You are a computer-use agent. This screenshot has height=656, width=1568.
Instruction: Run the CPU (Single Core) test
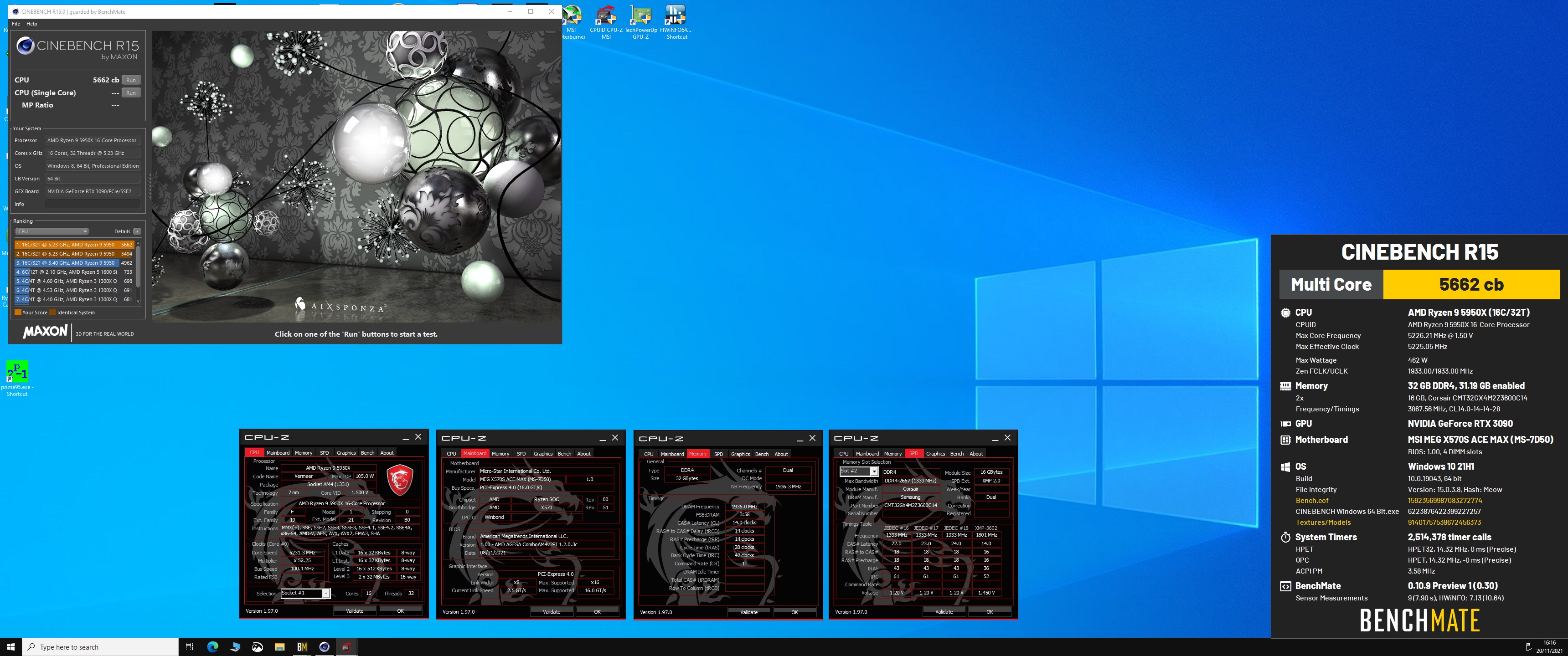[131, 92]
